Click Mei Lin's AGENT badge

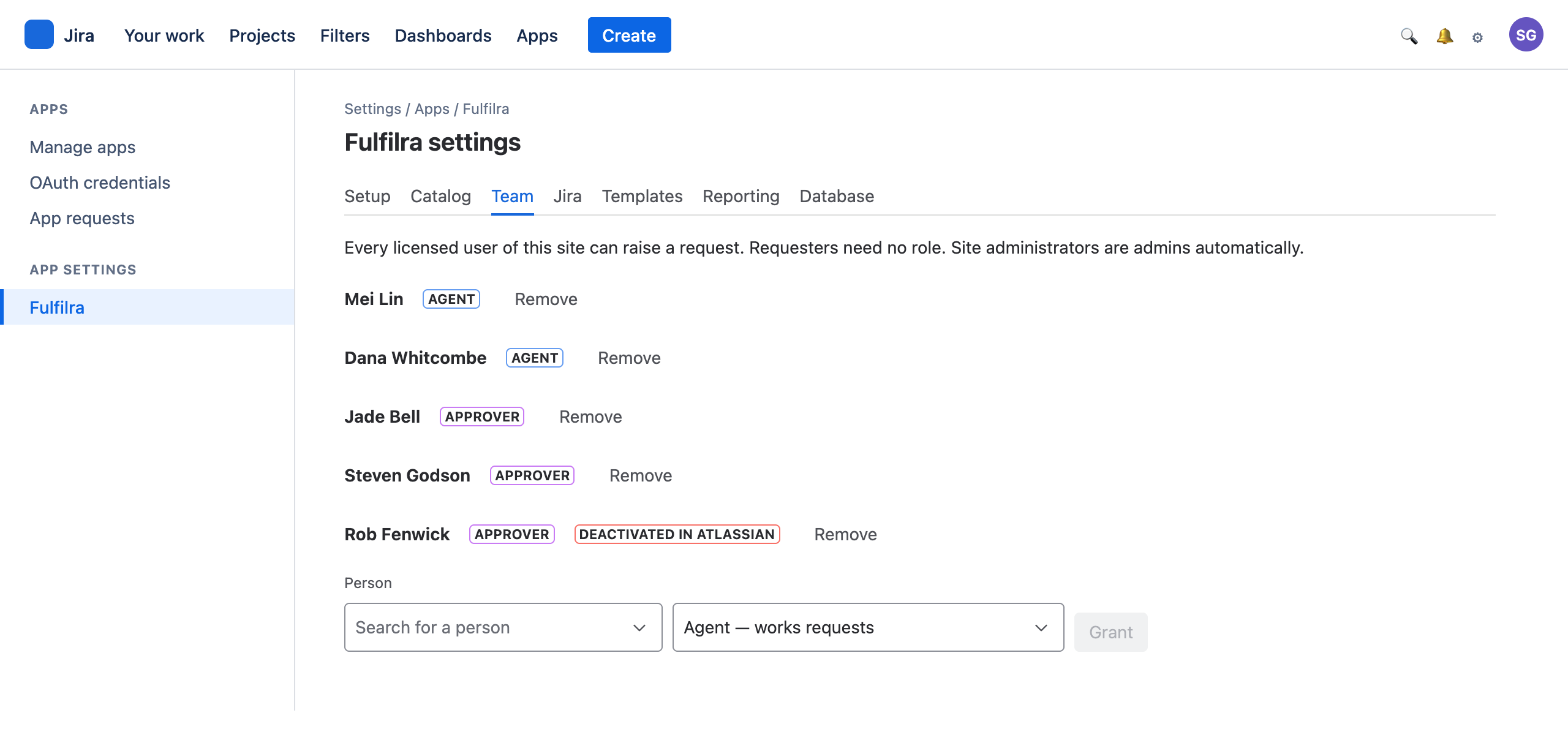click(451, 299)
